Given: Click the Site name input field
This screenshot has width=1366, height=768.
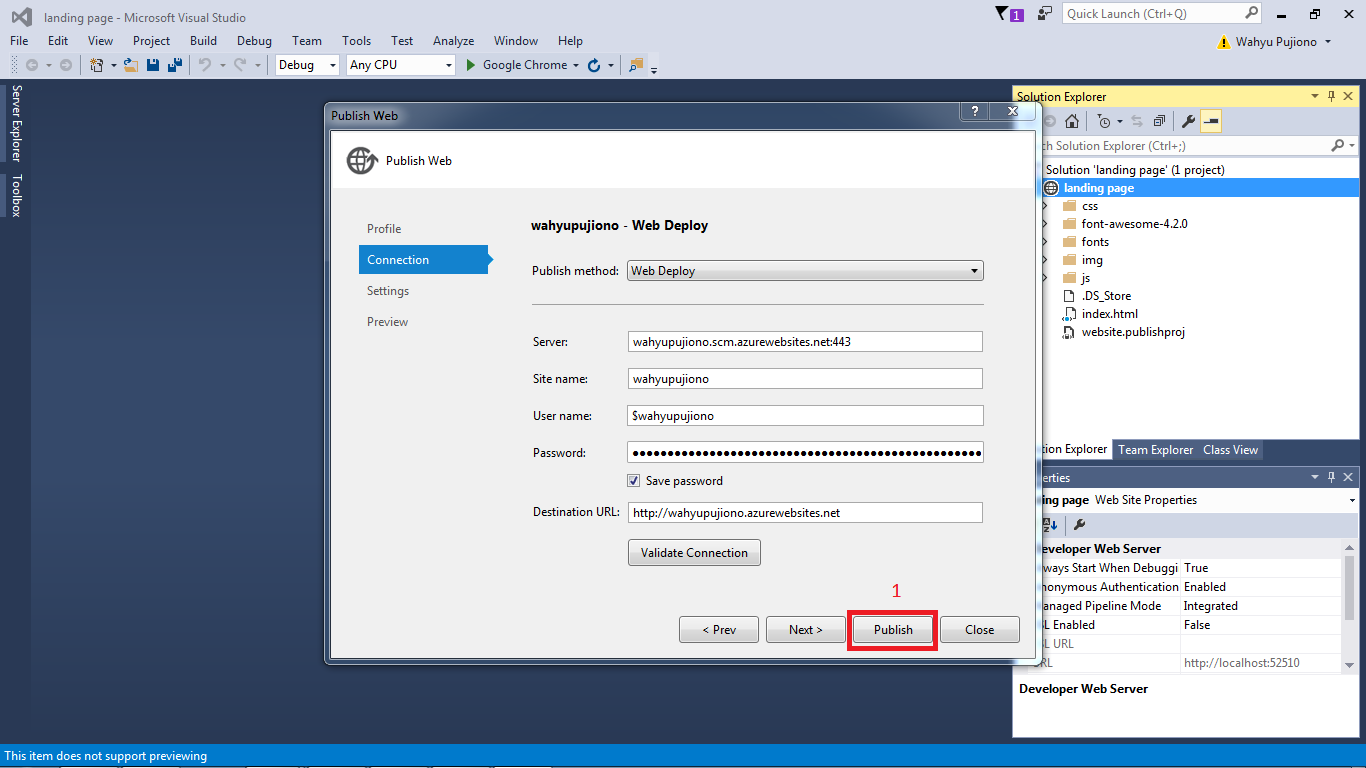Looking at the screenshot, I should (805, 379).
